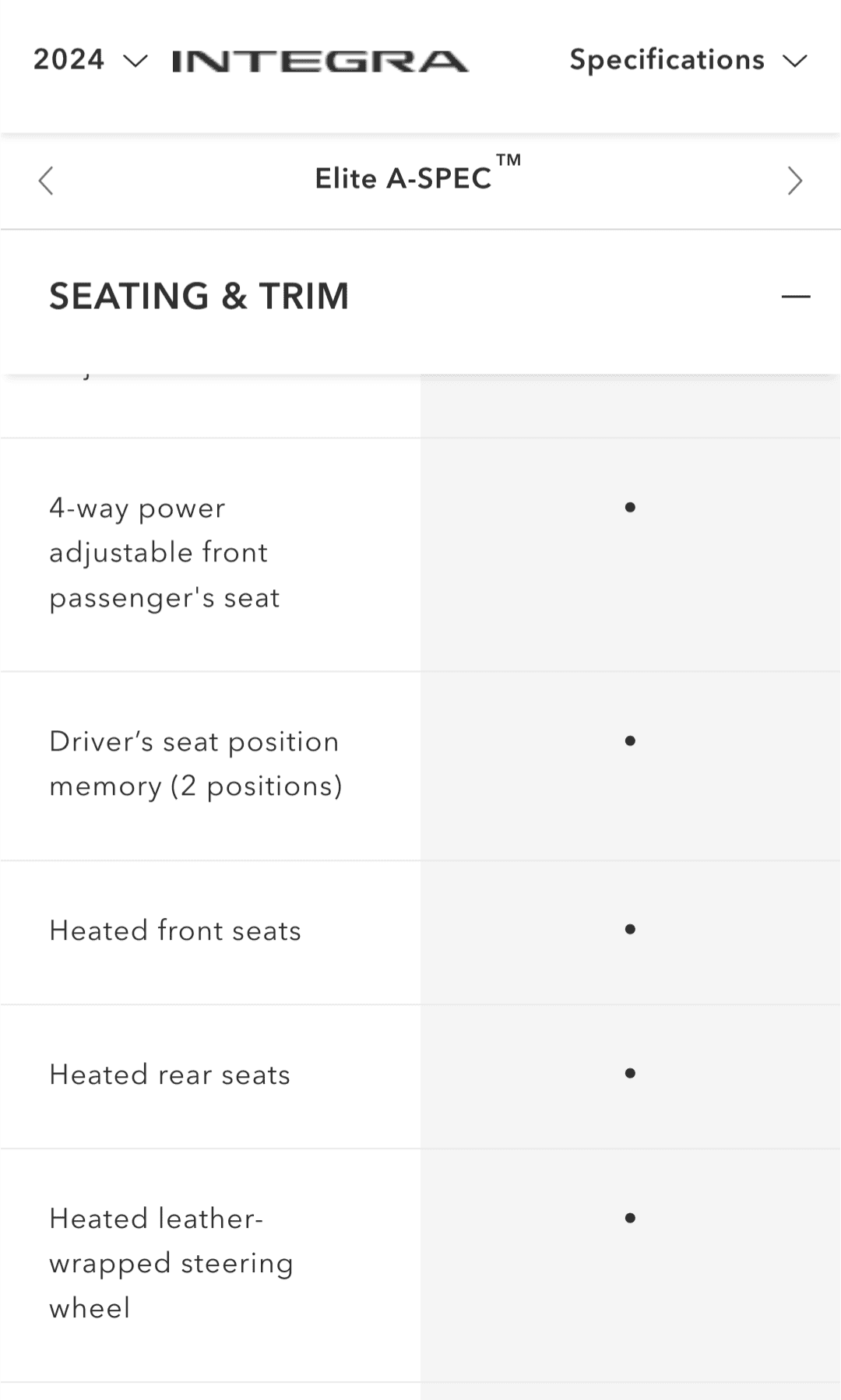Click the bullet dot for Heated rear seats

pos(630,1073)
